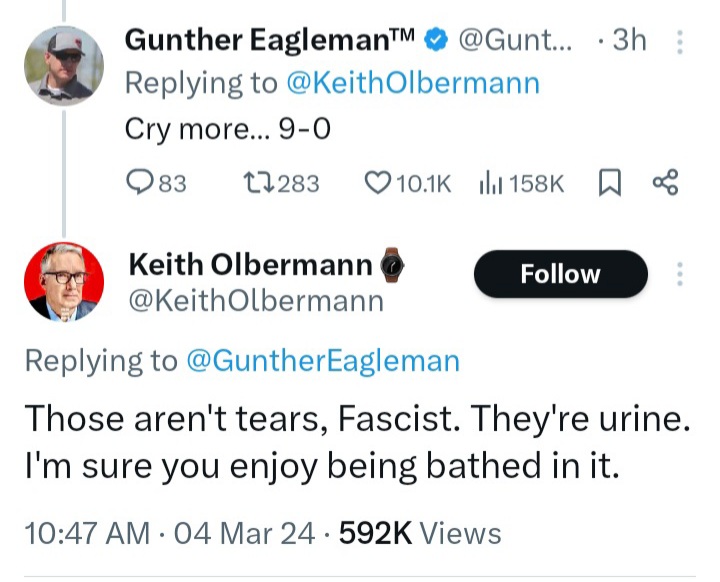
Task: Follow Keith Olbermann
Action: 560,275
